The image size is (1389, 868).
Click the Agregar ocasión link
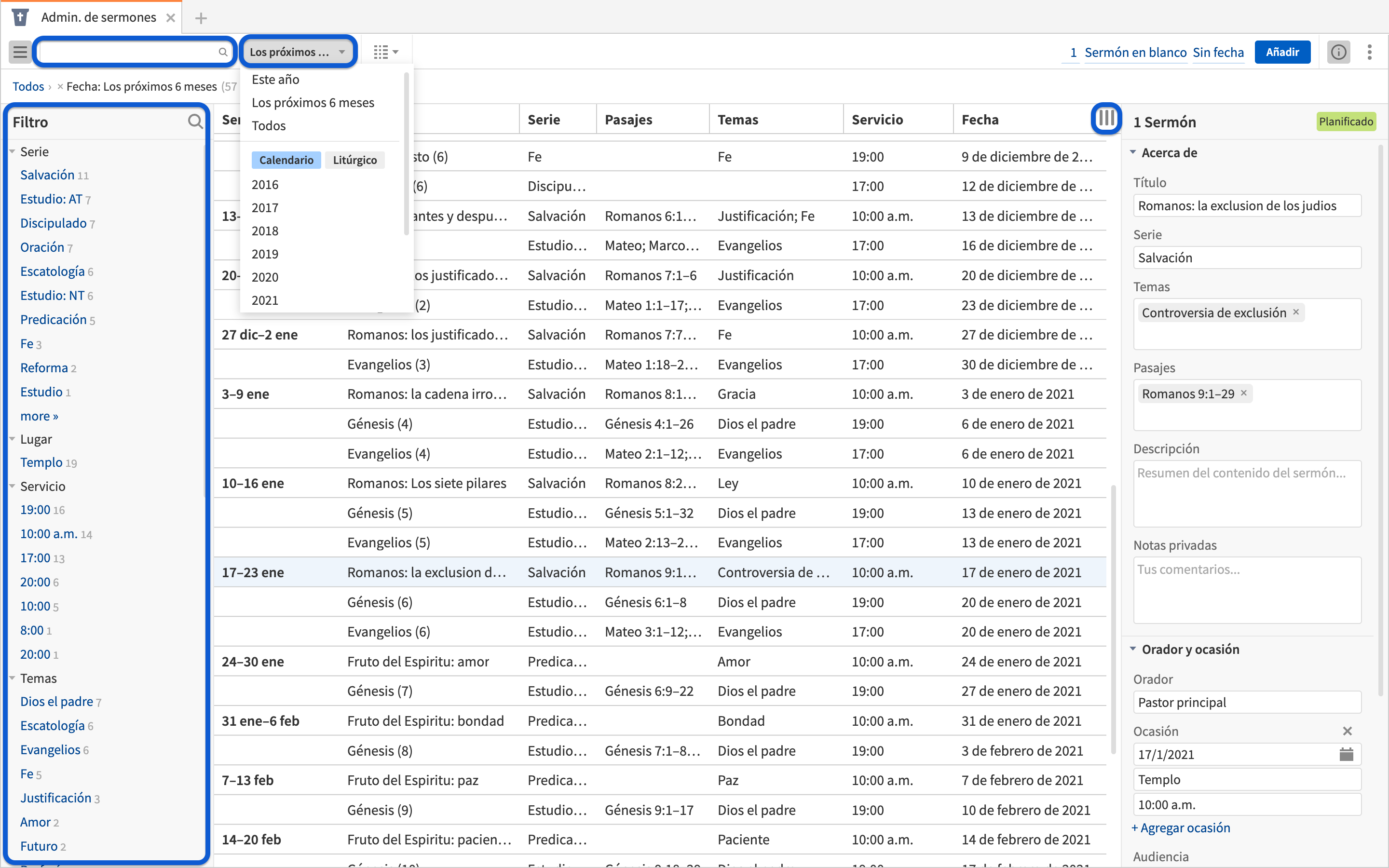click(x=1180, y=828)
